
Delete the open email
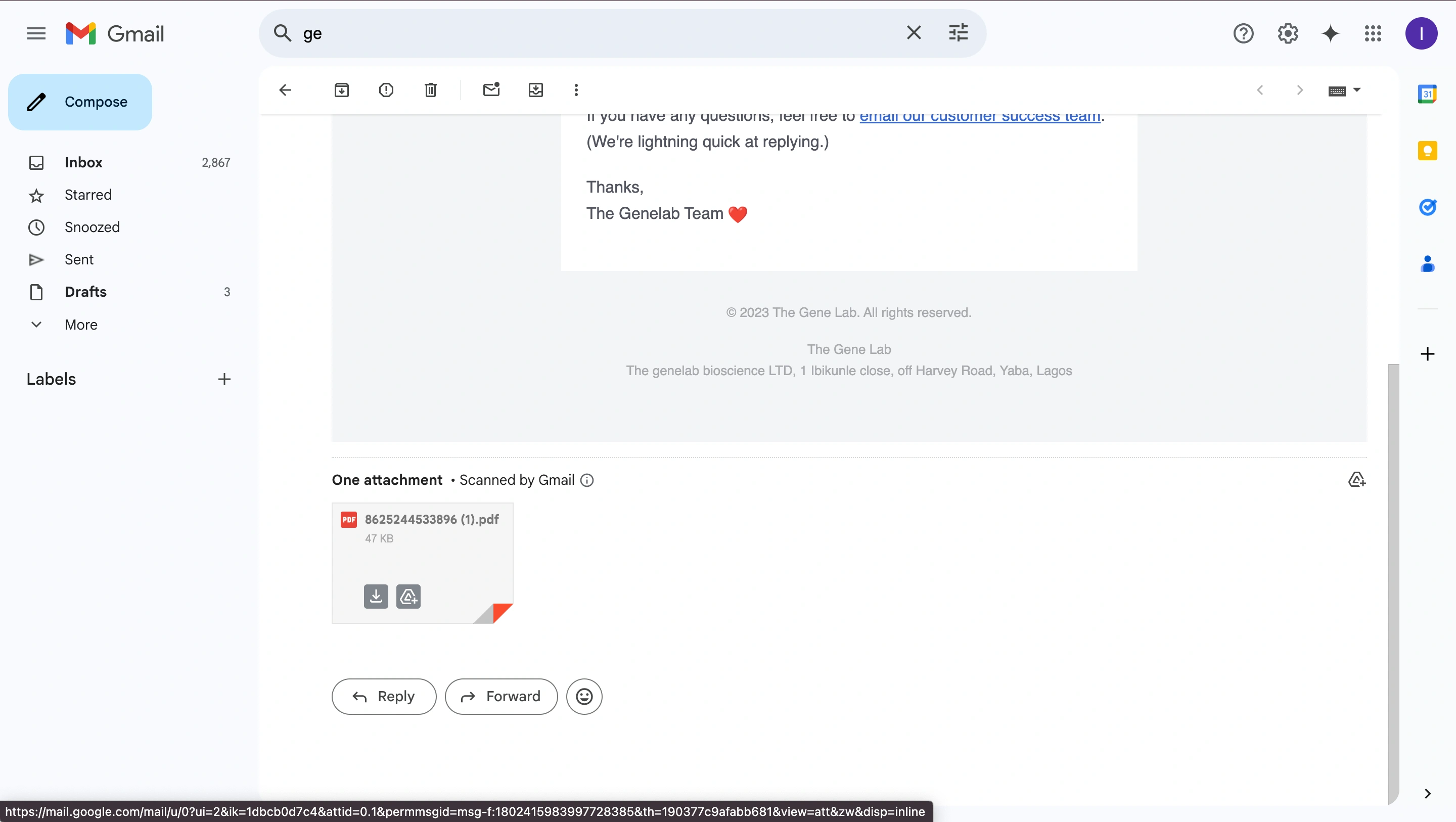coord(430,90)
